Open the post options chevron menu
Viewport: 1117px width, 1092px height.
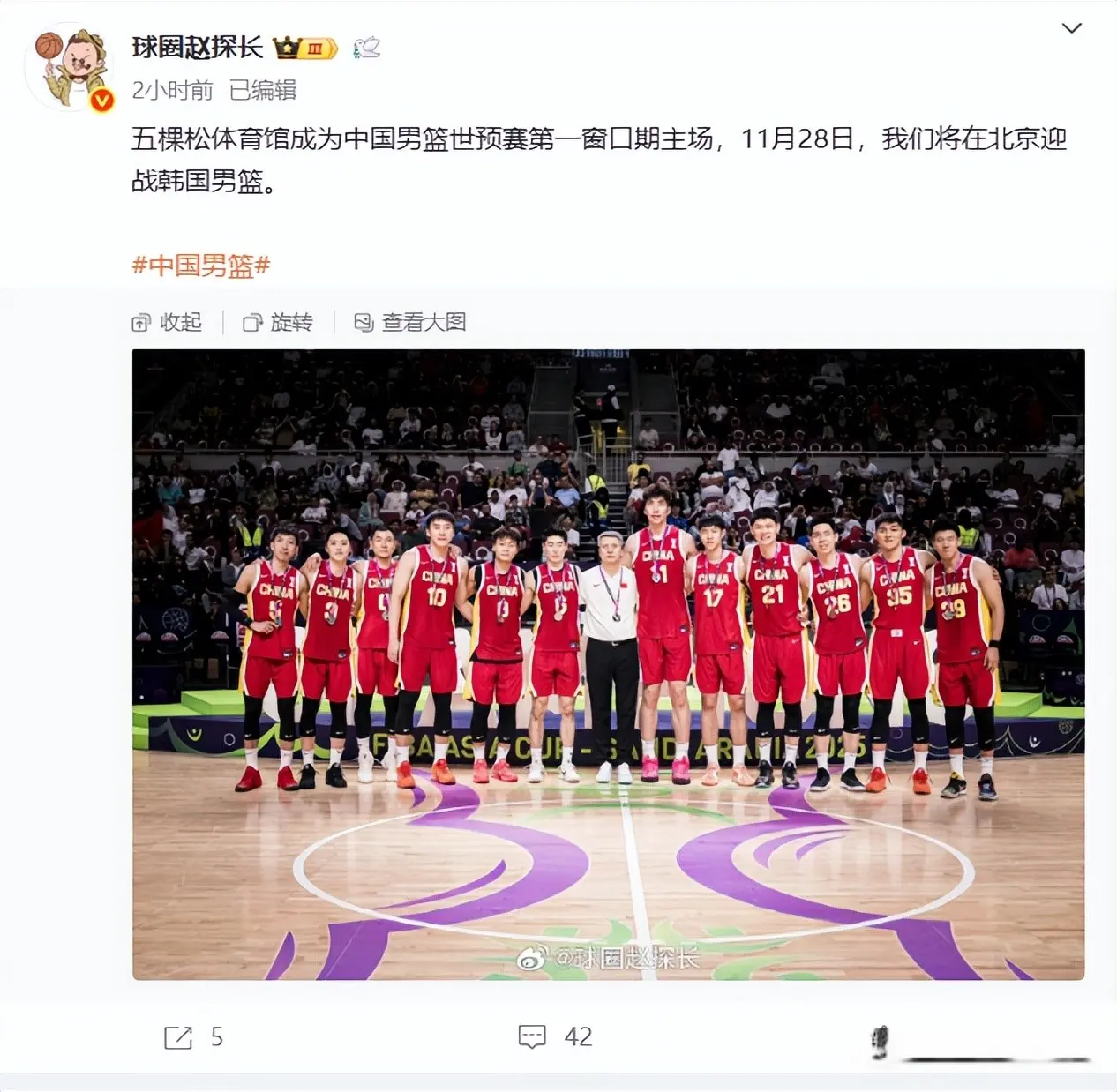tap(1071, 28)
